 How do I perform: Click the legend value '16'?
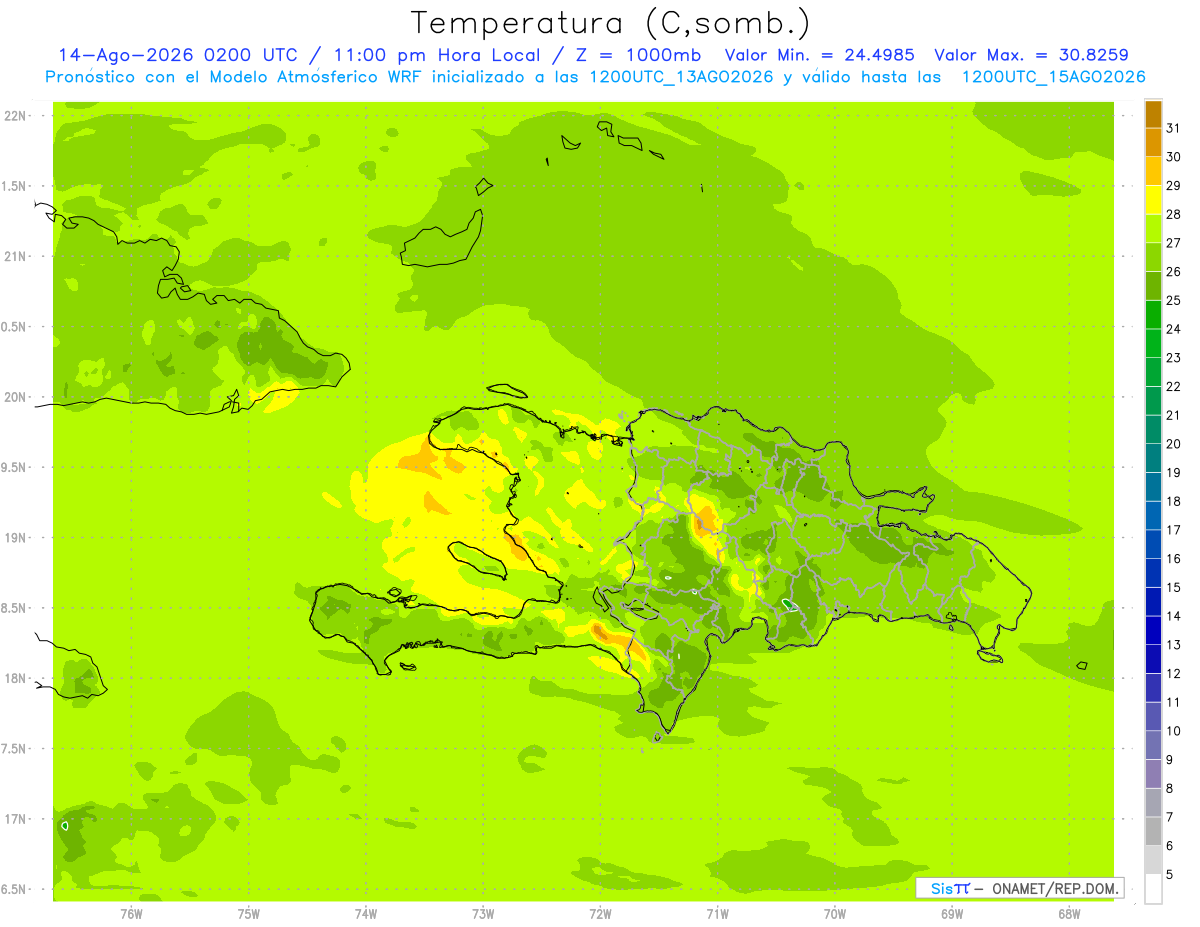click(x=1173, y=559)
